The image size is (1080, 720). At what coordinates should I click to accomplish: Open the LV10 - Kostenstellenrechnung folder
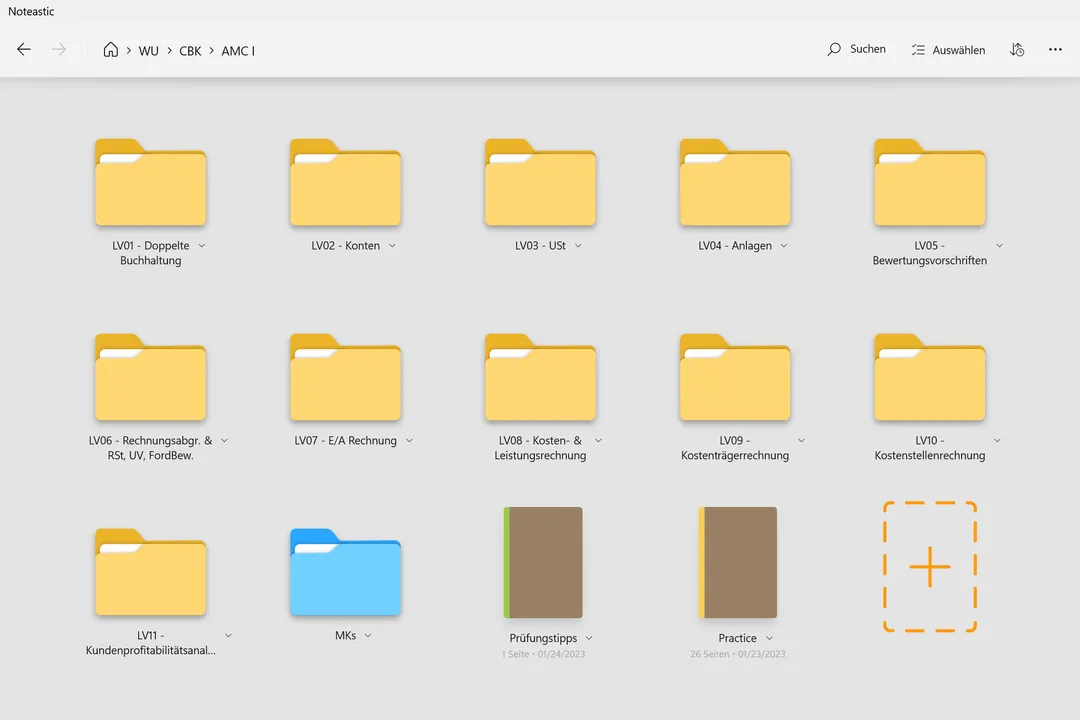pyautogui.click(x=929, y=378)
